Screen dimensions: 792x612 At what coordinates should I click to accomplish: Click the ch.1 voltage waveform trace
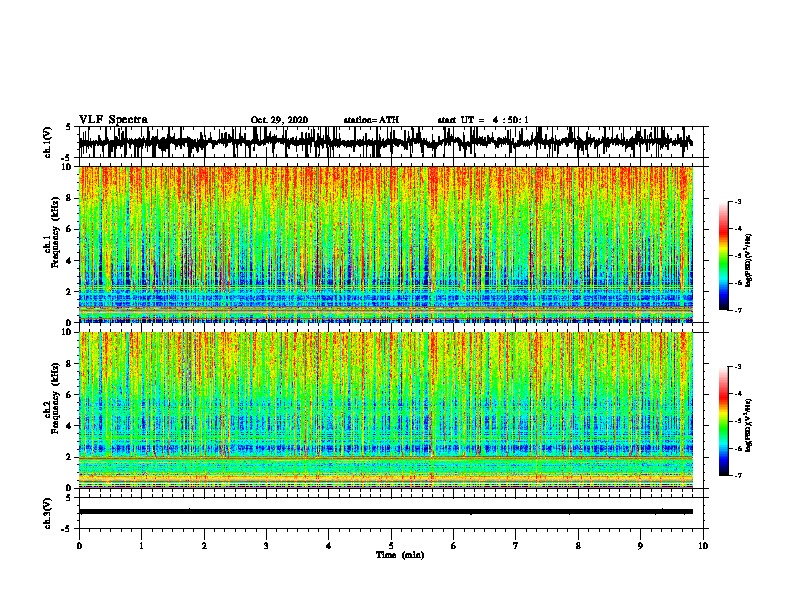[385, 142]
